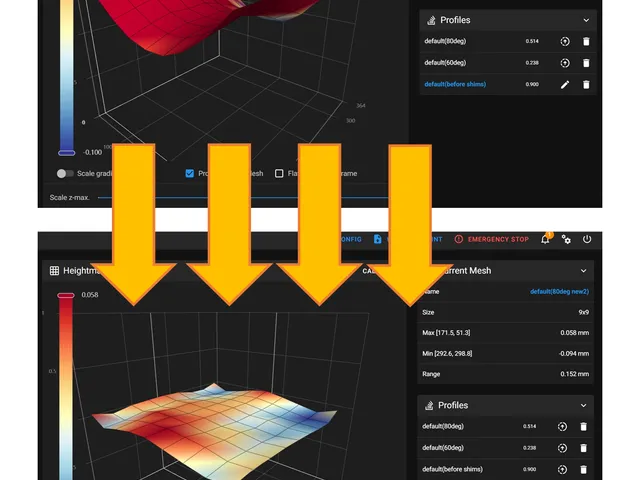Click the Size 9x9 value

point(583,312)
